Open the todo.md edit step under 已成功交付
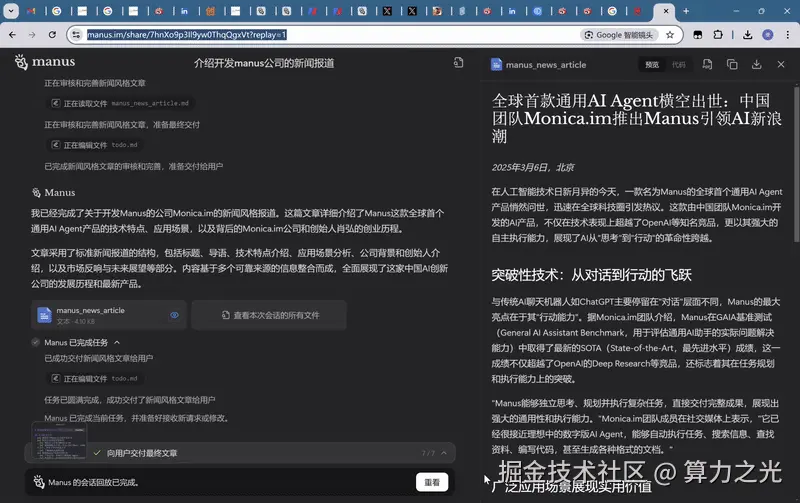Screen dimensions: 800x503 pyautogui.click(x=96, y=379)
